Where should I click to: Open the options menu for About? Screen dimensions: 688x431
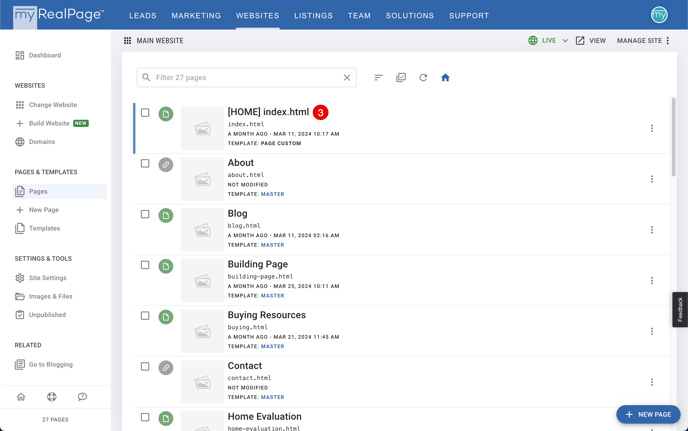pyautogui.click(x=652, y=179)
